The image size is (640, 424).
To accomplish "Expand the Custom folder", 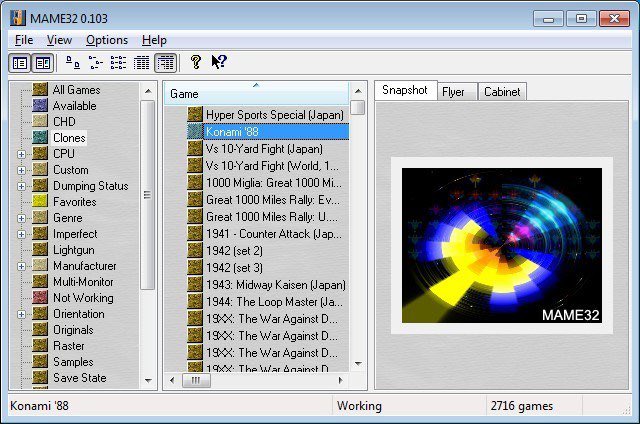I will [x=22, y=170].
